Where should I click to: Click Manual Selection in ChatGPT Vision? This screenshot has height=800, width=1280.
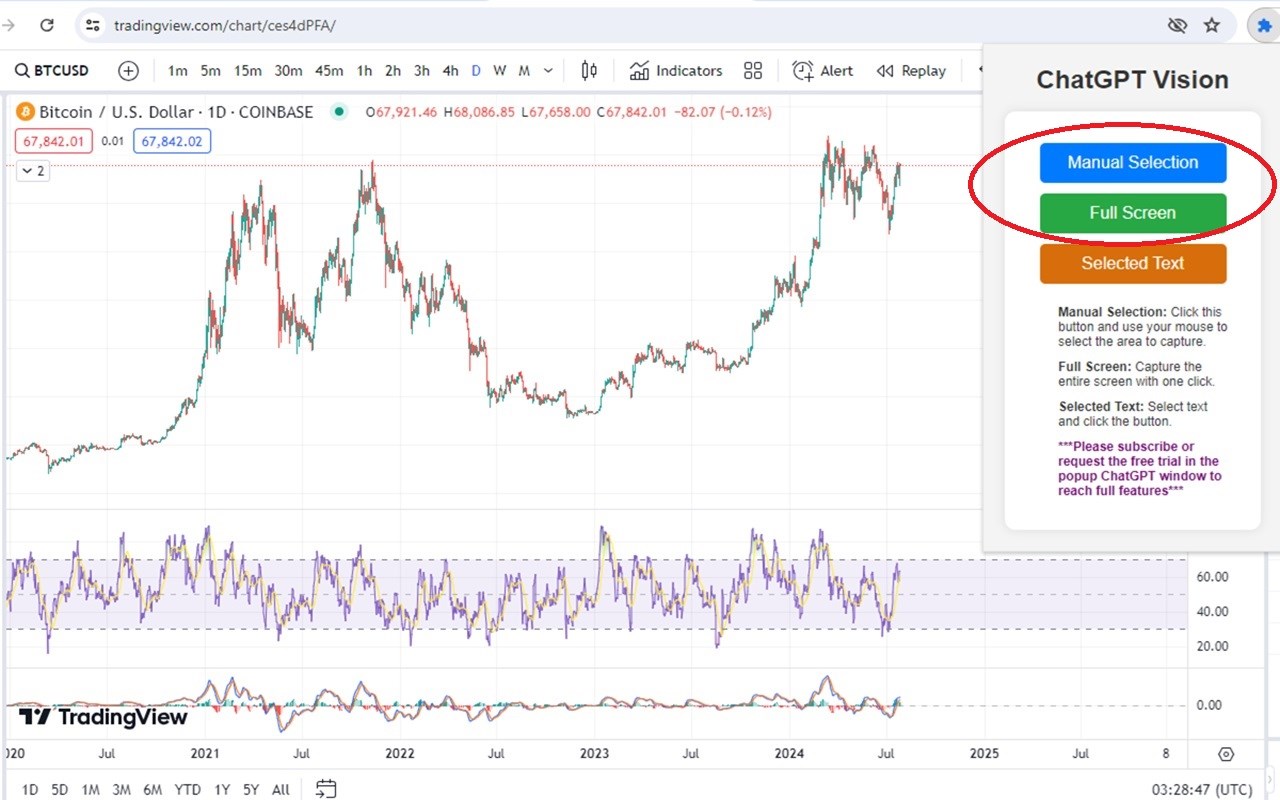coord(1133,162)
